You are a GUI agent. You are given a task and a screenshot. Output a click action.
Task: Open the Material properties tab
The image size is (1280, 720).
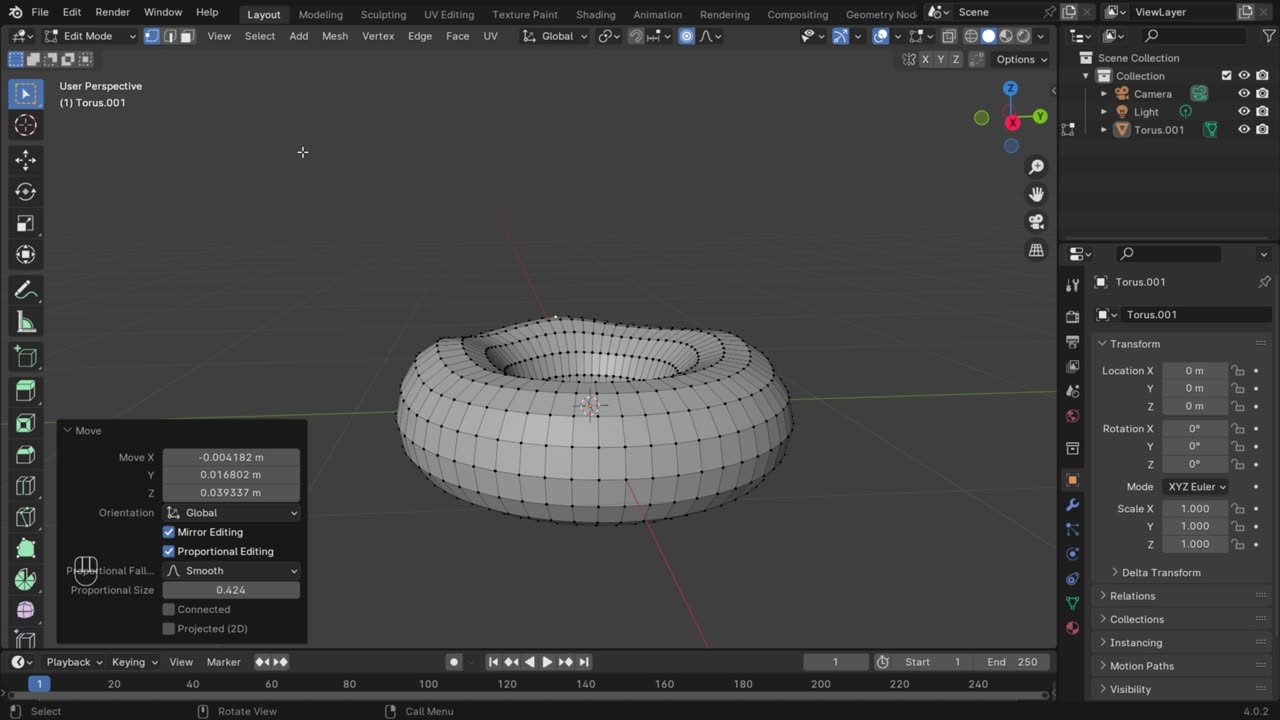1073,628
